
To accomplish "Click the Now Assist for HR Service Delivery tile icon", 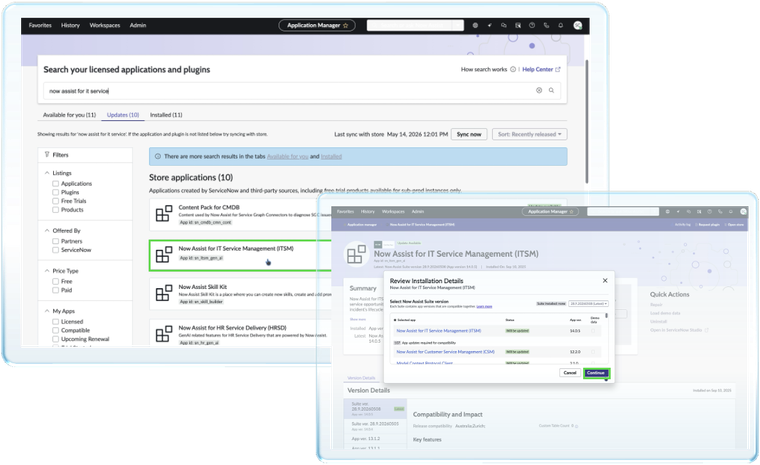I will coord(164,334).
